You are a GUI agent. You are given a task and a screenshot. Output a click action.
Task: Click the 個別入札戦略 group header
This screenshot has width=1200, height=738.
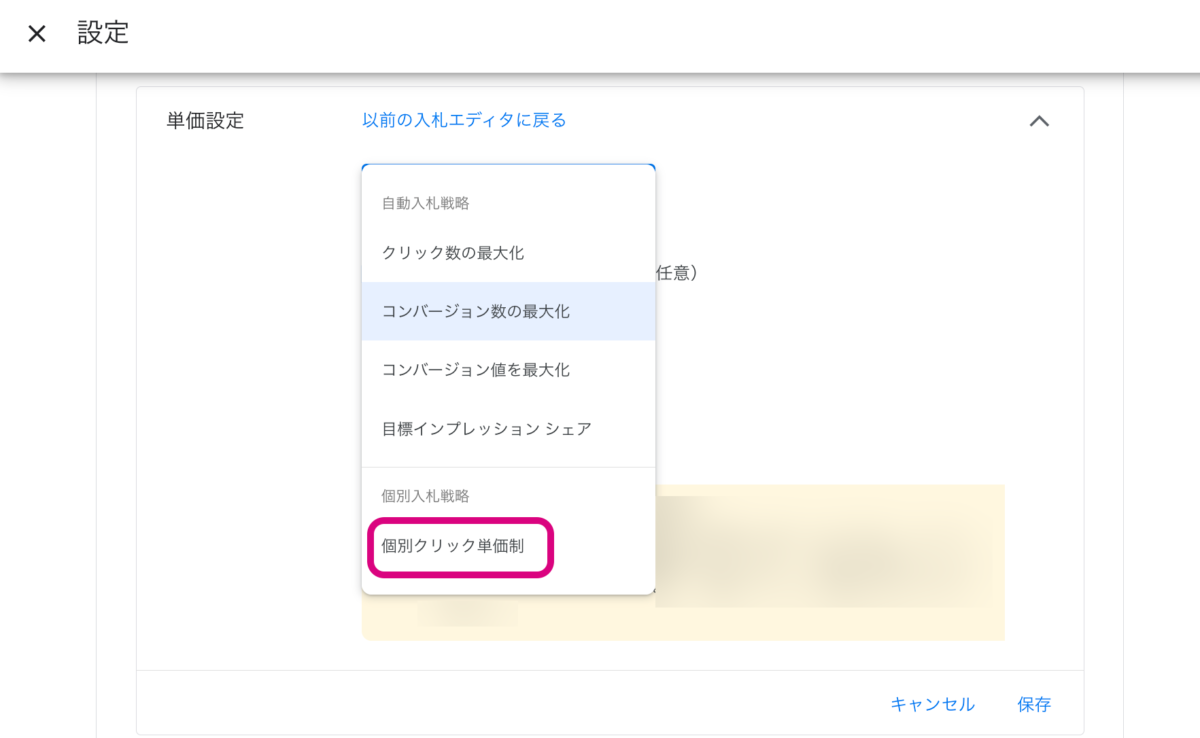click(426, 495)
